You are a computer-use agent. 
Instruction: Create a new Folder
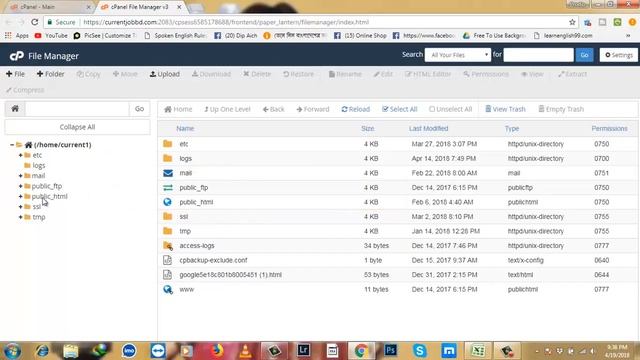[50, 74]
